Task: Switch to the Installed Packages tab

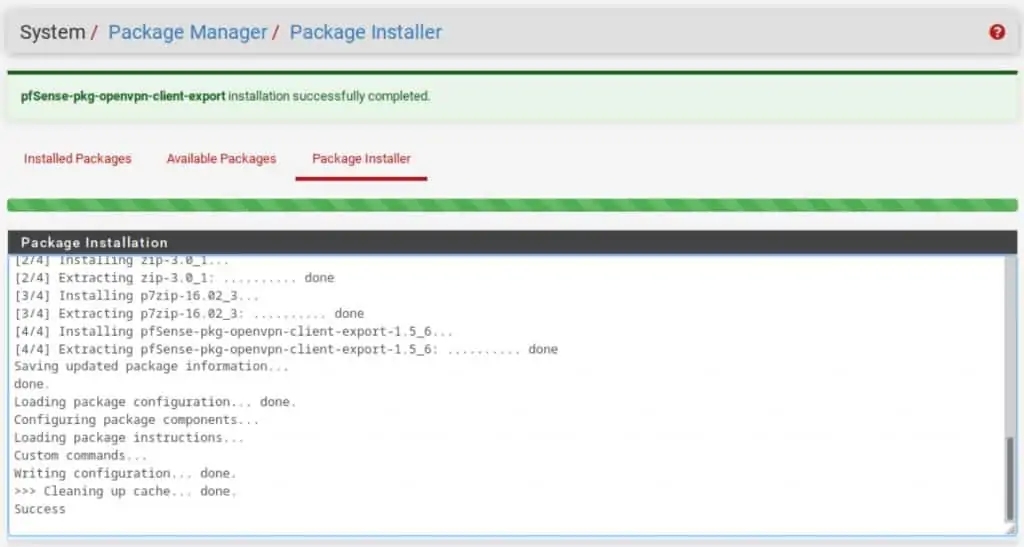Action: (77, 158)
